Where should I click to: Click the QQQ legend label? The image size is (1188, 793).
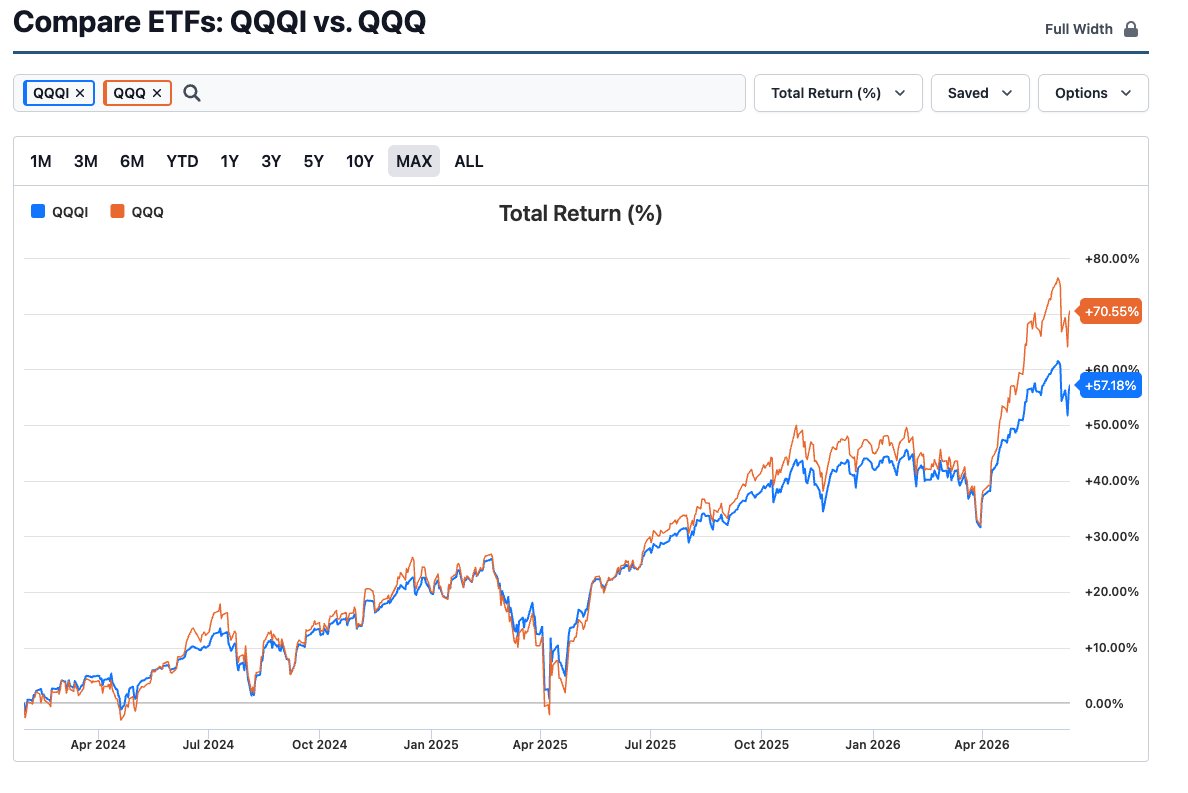[x=148, y=212]
